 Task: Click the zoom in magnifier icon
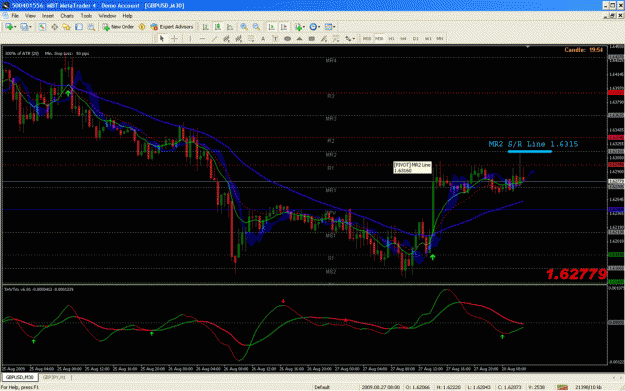pos(244,27)
